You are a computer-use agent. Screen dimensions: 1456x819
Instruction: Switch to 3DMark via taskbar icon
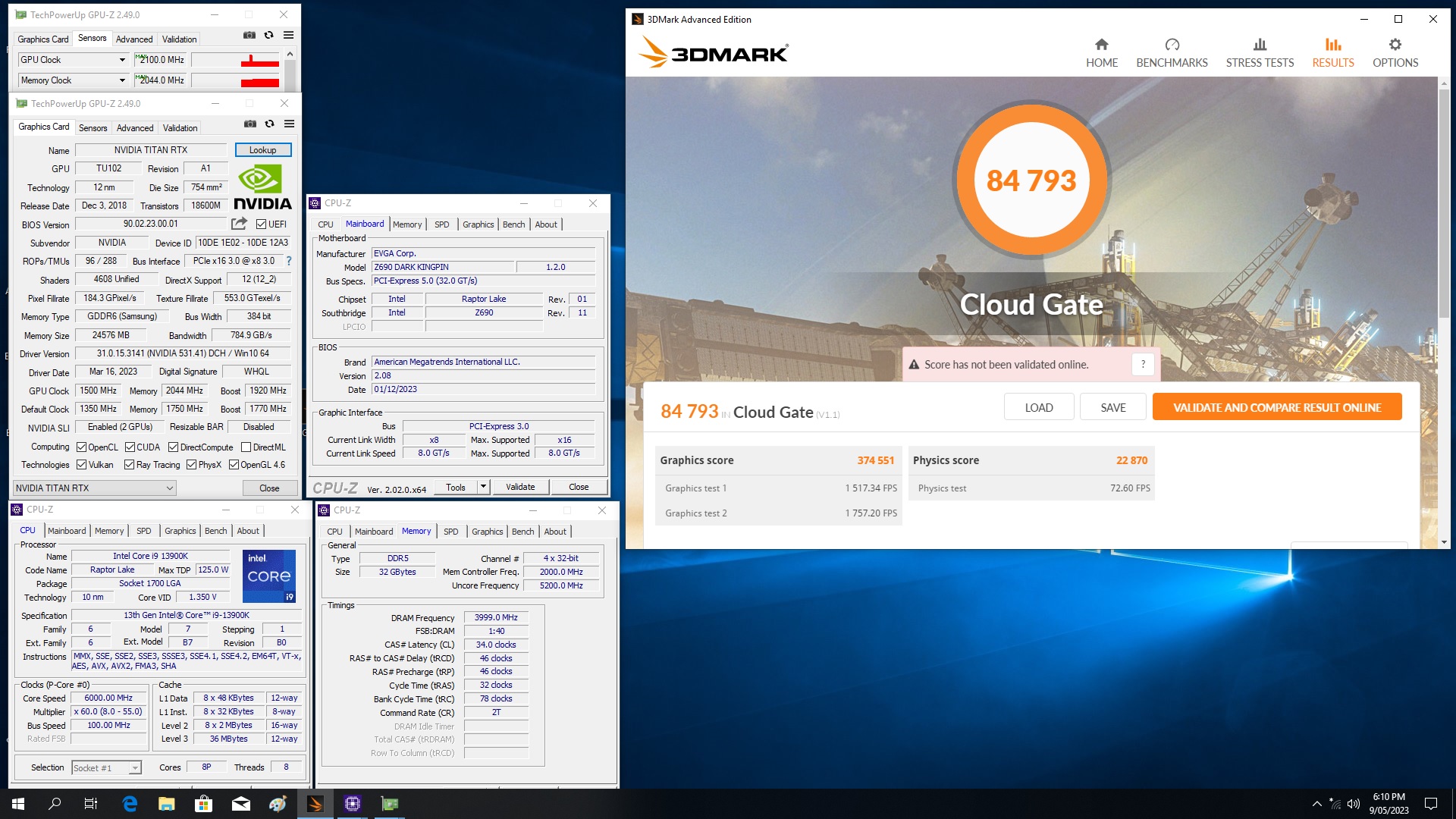click(315, 804)
